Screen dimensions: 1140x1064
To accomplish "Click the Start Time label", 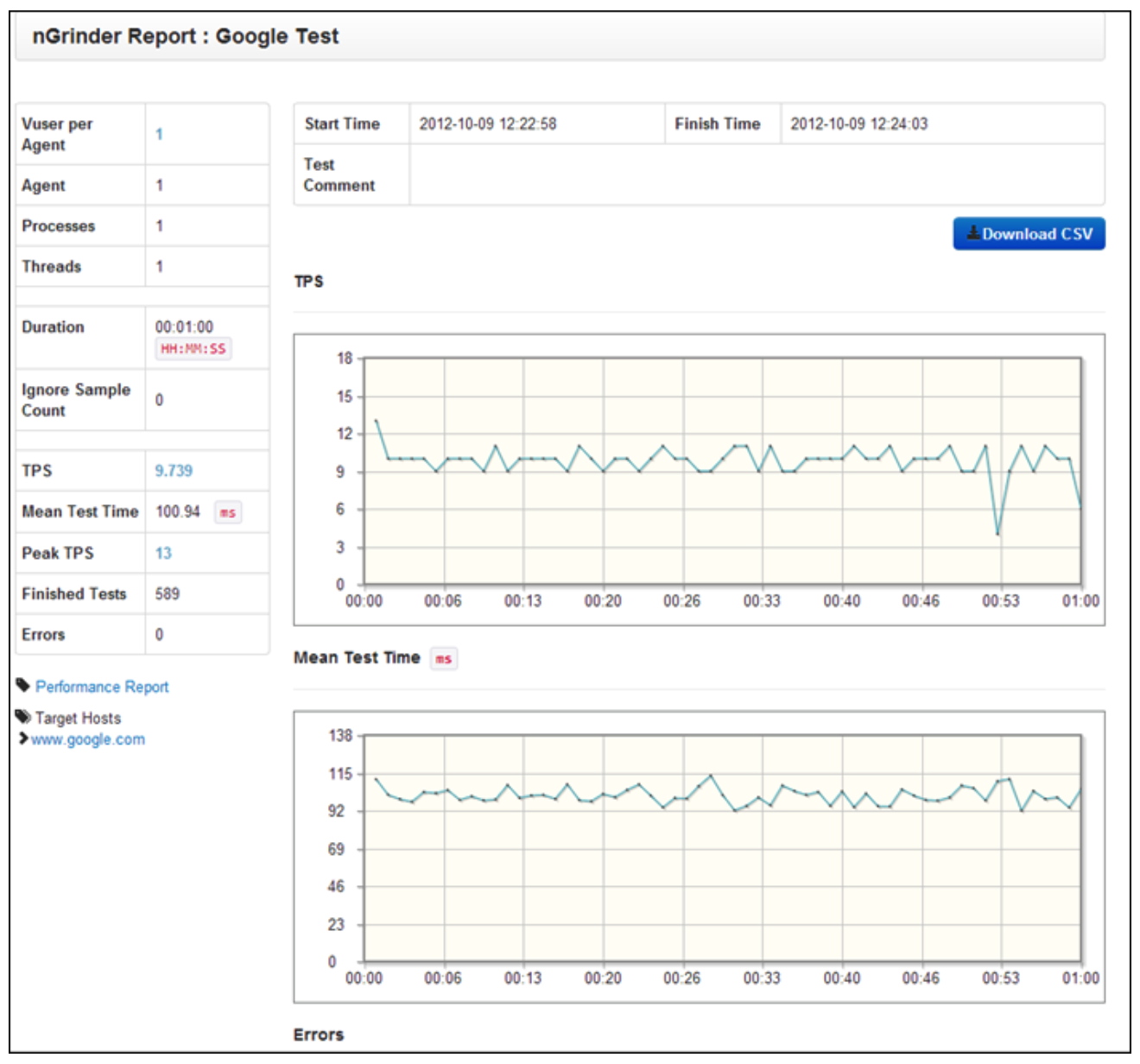I will [342, 123].
